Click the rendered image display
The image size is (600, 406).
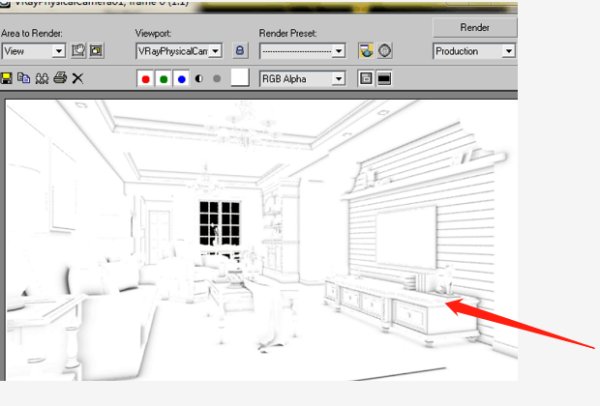pyautogui.click(x=262, y=240)
